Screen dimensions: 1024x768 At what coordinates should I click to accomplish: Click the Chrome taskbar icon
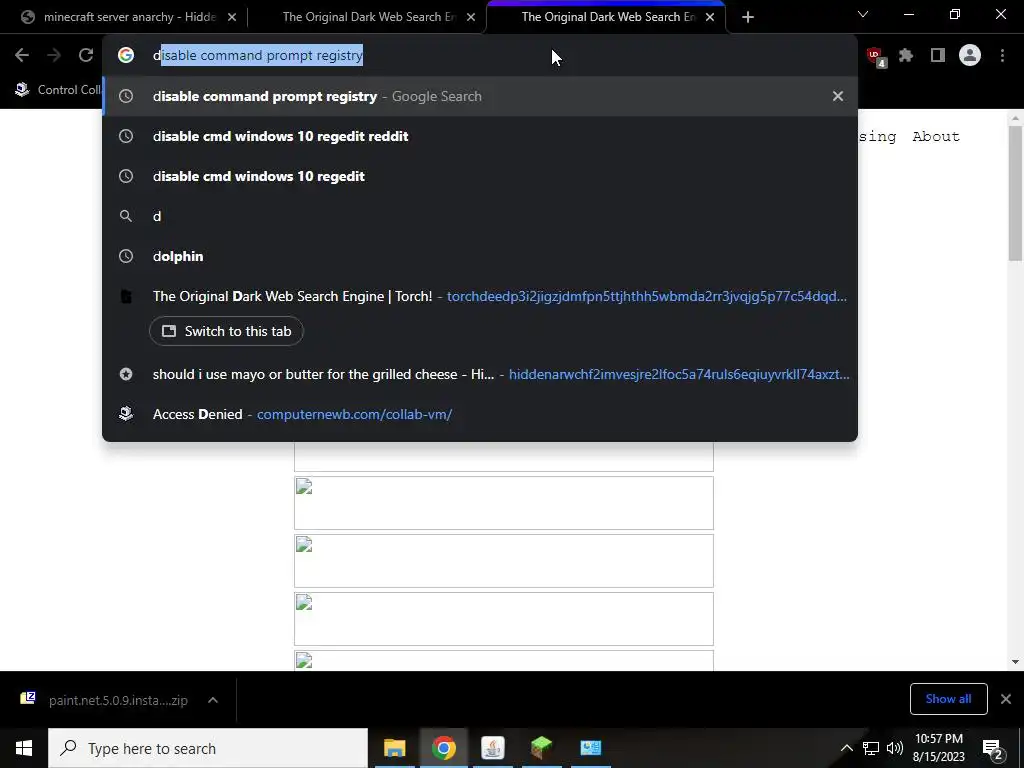[x=443, y=748]
